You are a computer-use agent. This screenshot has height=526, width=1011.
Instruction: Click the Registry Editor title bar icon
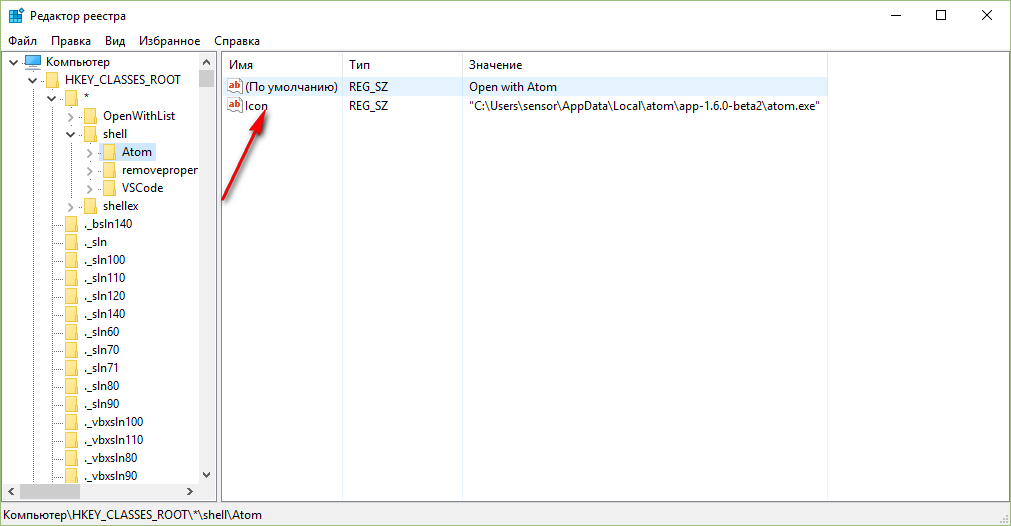coord(16,15)
